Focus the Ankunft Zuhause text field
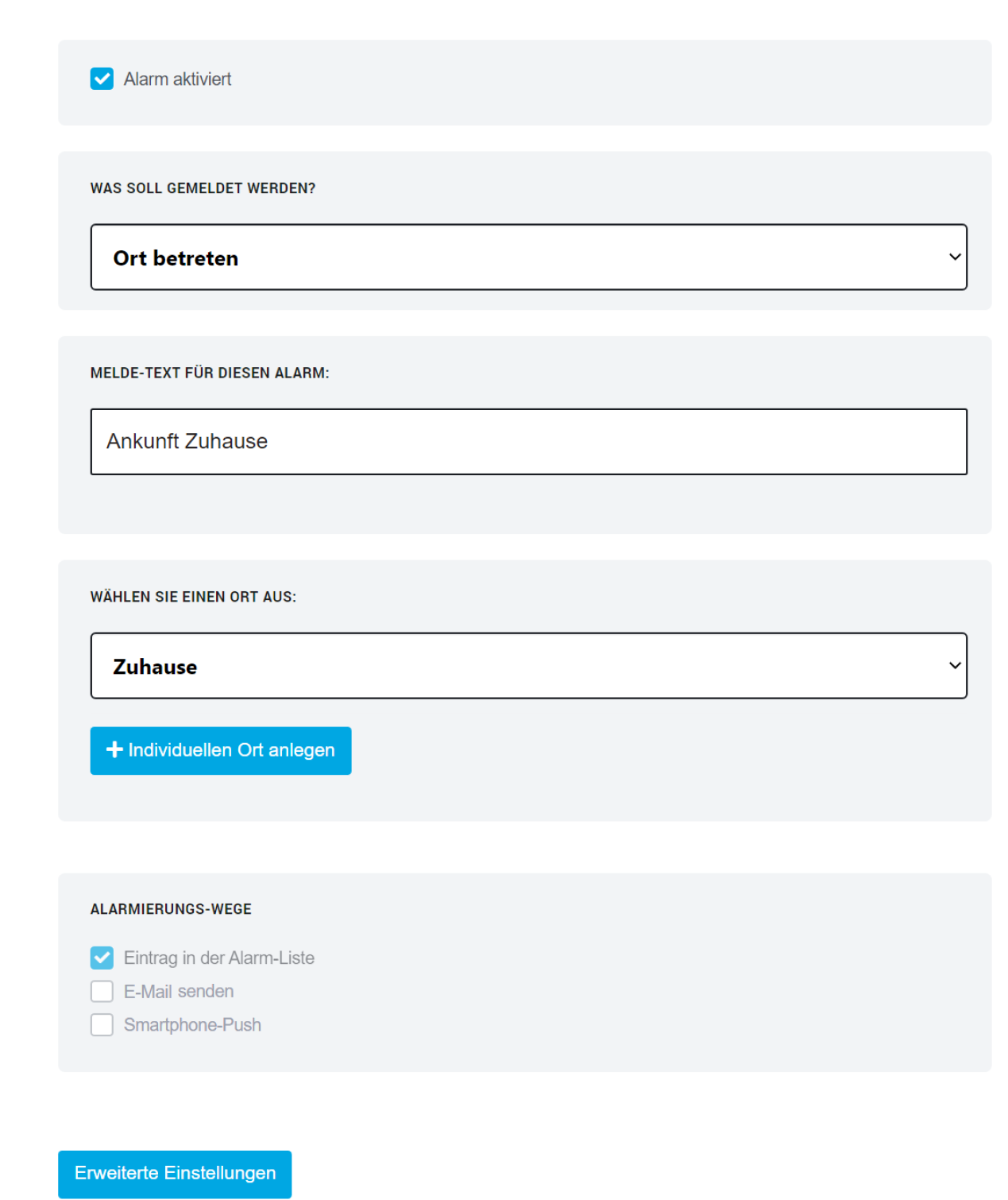This screenshot has height=1200, width=1008. coord(528,442)
